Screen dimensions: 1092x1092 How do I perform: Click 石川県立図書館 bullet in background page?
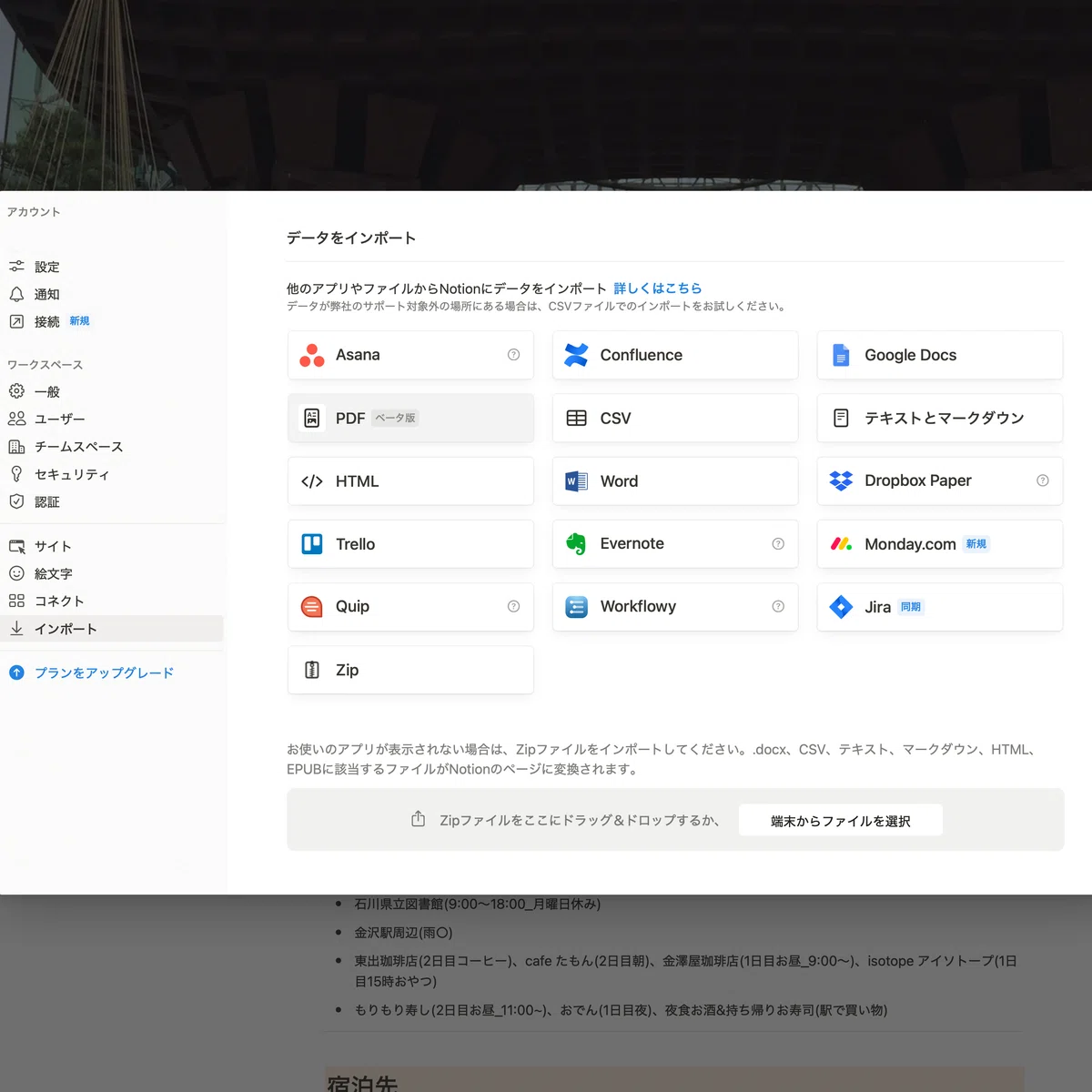click(x=478, y=904)
